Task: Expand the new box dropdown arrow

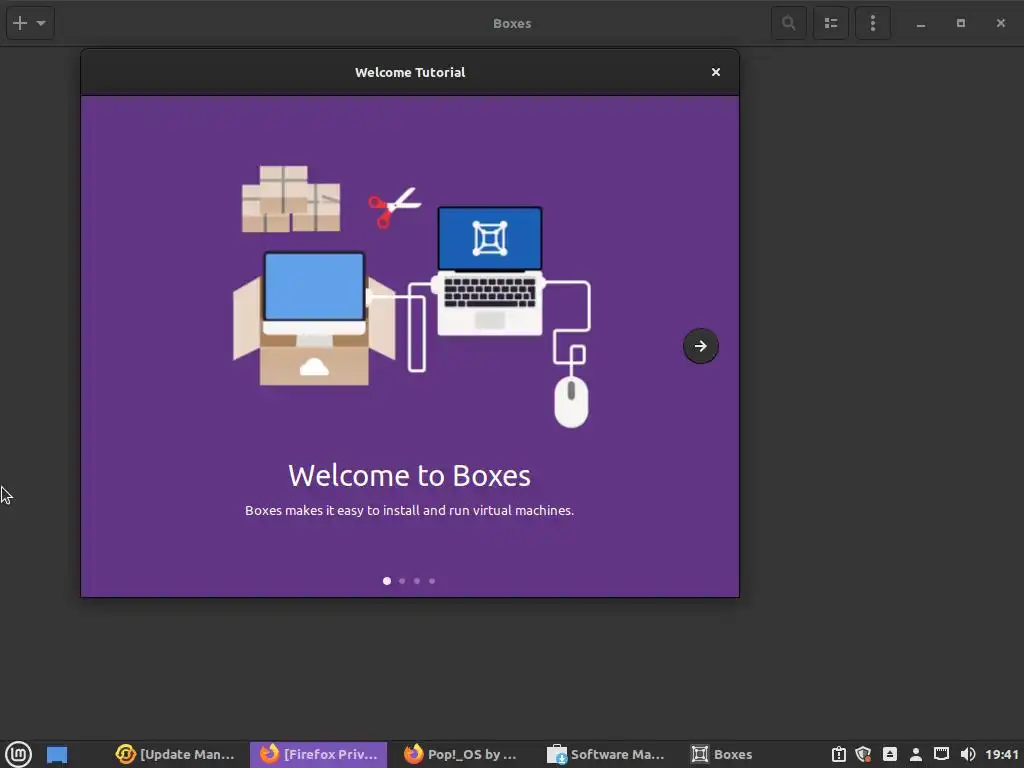Action: tap(41, 24)
